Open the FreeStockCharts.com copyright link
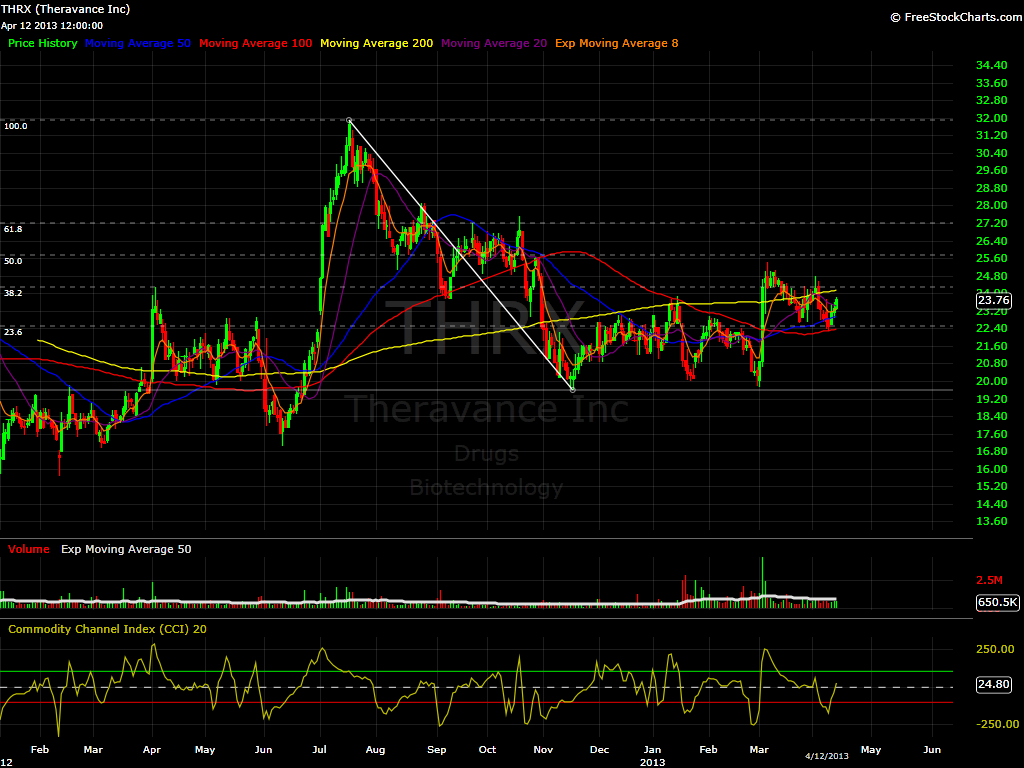Screen dimensions: 1024x768 click(x=953, y=17)
